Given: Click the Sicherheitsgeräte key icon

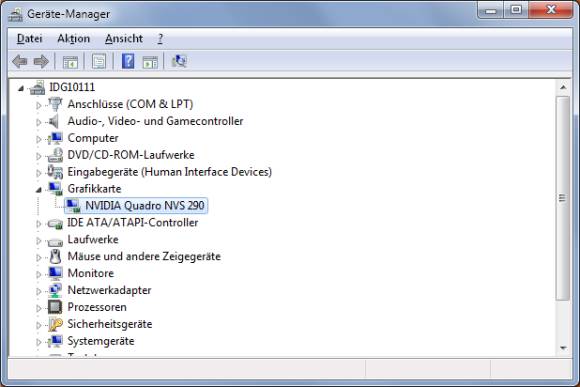Looking at the screenshot, I should (x=55, y=324).
